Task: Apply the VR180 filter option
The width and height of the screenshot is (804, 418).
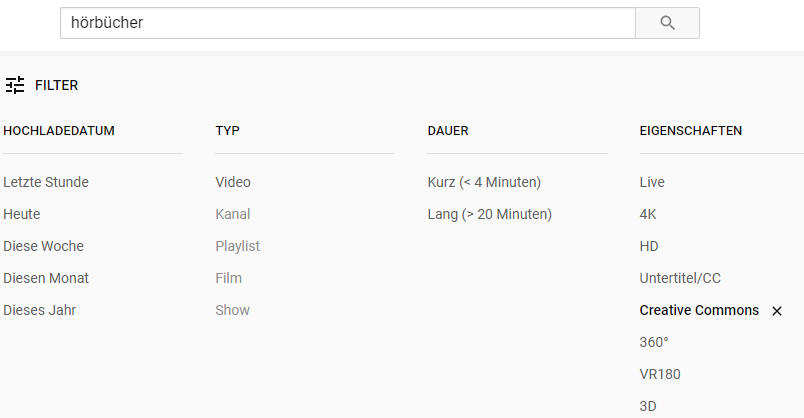Action: 660,374
